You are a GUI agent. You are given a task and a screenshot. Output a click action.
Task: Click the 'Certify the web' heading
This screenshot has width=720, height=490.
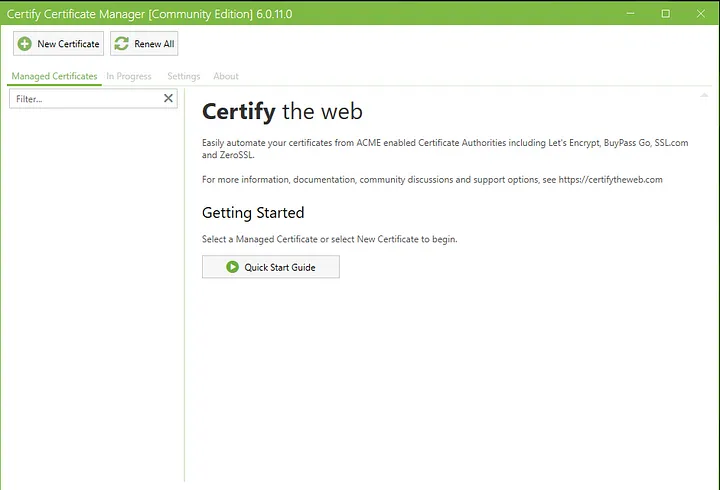[282, 111]
